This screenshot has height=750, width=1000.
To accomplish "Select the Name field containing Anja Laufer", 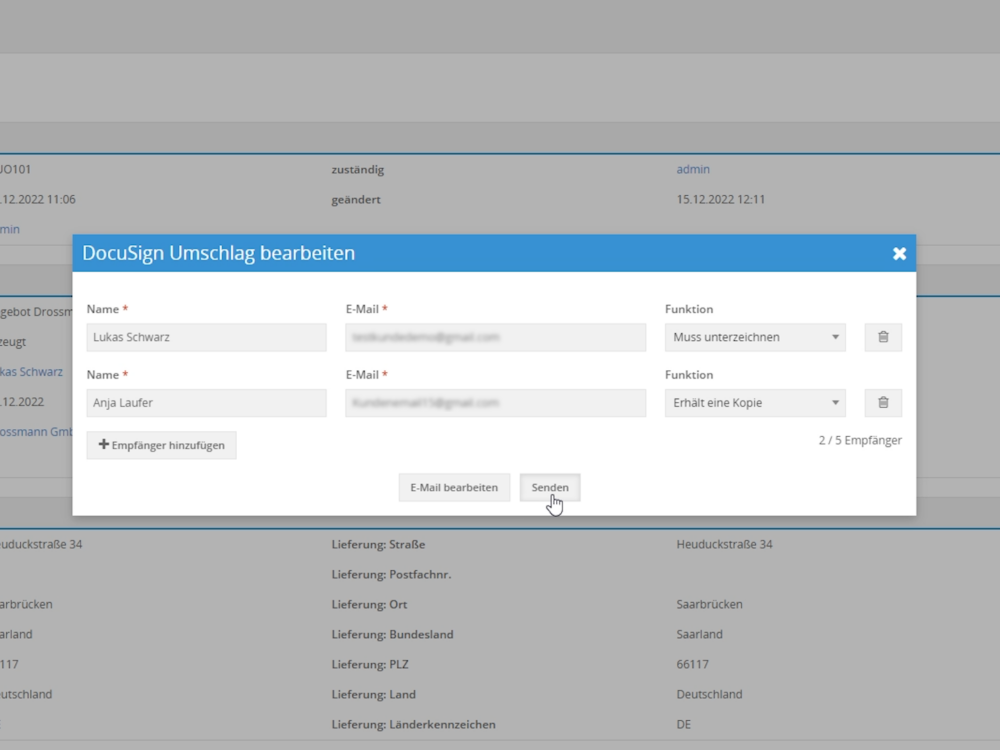I will [206, 403].
